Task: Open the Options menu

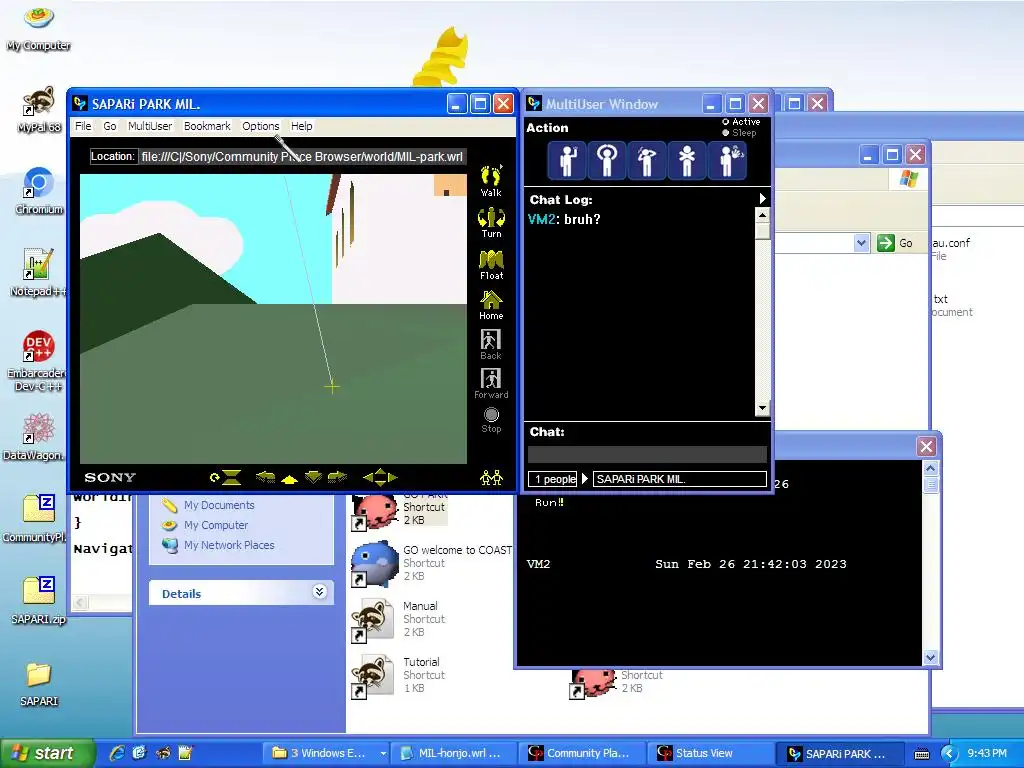Action: [261, 126]
